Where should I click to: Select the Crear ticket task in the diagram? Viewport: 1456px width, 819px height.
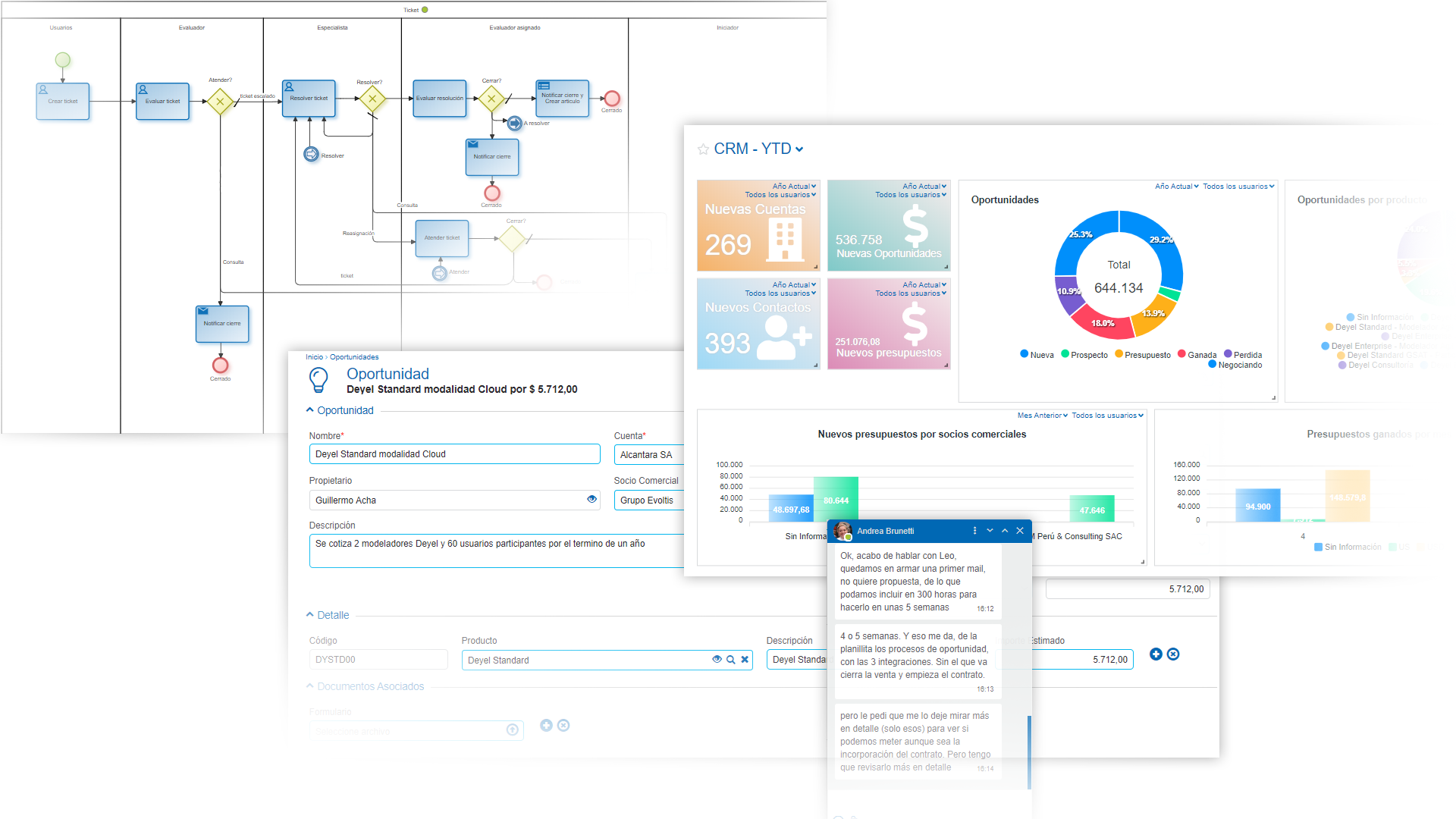tap(63, 102)
